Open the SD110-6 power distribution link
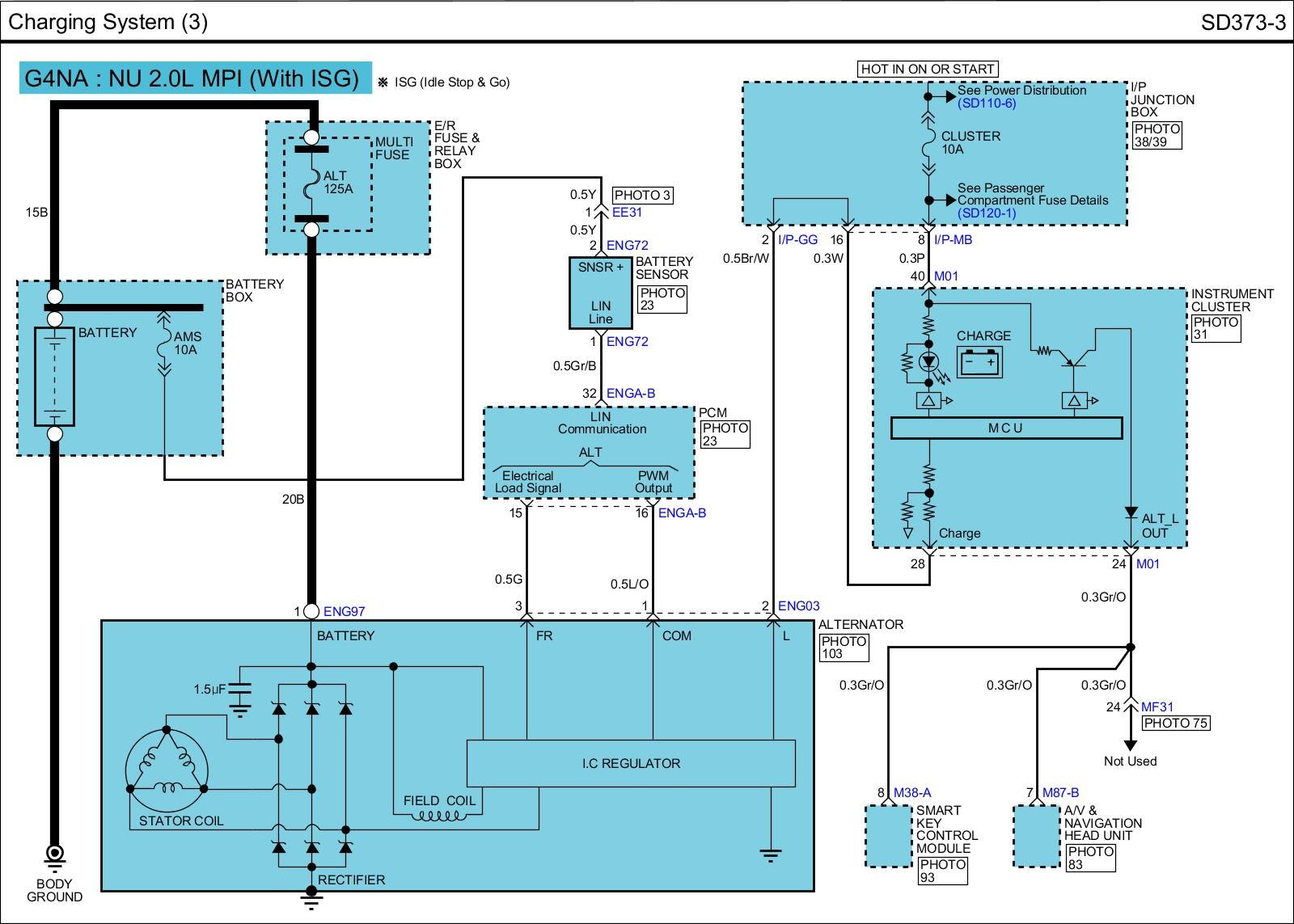This screenshot has height=924, width=1294. [987, 103]
